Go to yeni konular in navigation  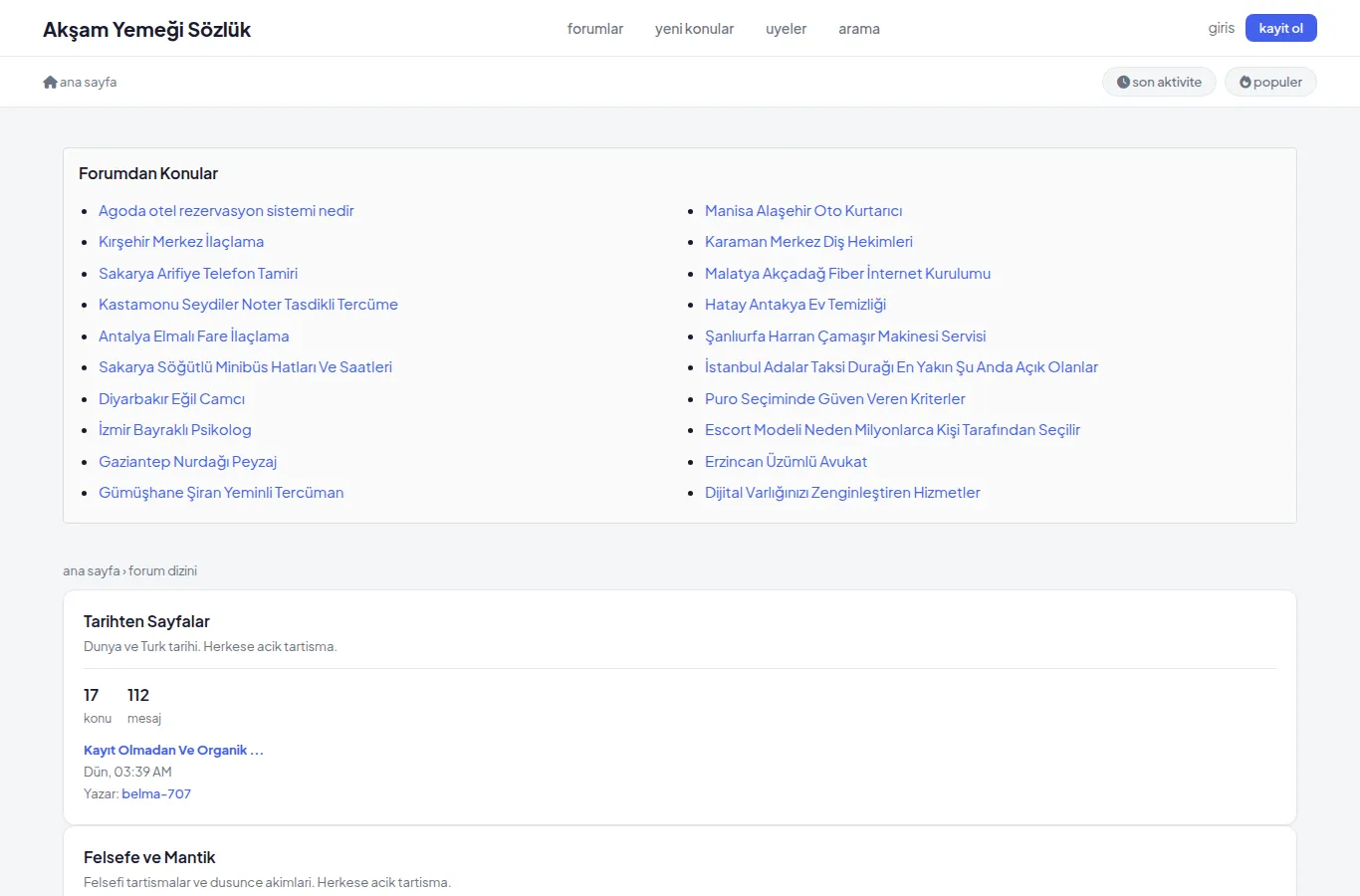tap(694, 29)
